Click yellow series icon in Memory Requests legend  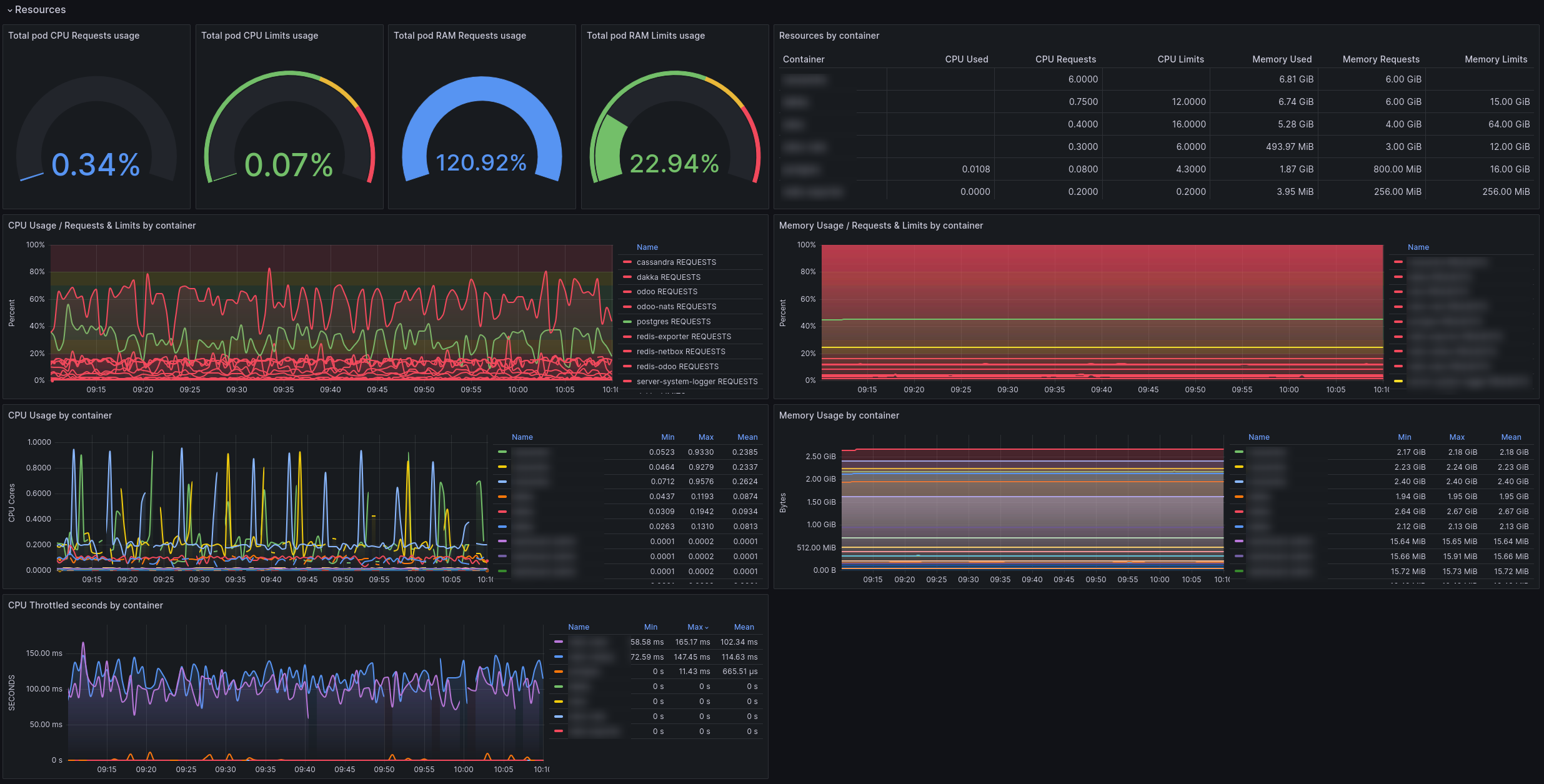(1398, 382)
